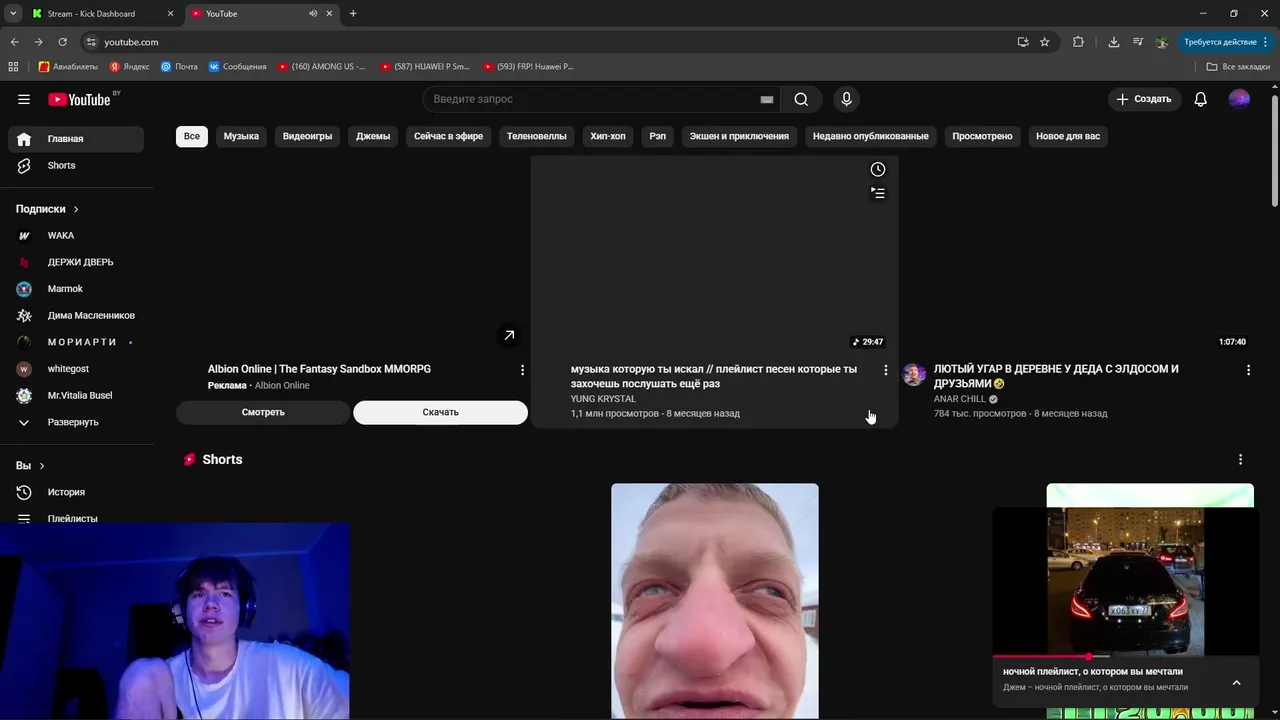
Task: Open the Albion Online ad external link icon
Action: [509, 335]
